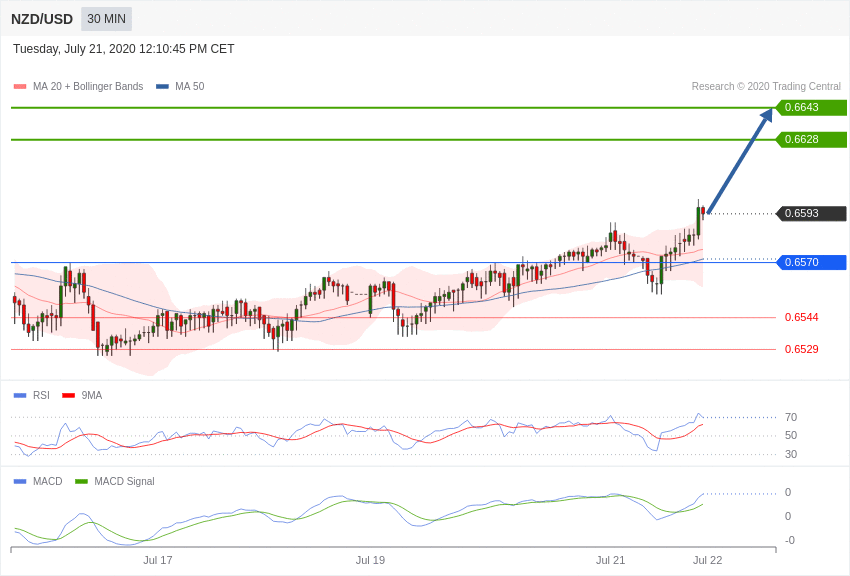Click the 0.6593 current price tag
This screenshot has height=576, width=850.
812,213
